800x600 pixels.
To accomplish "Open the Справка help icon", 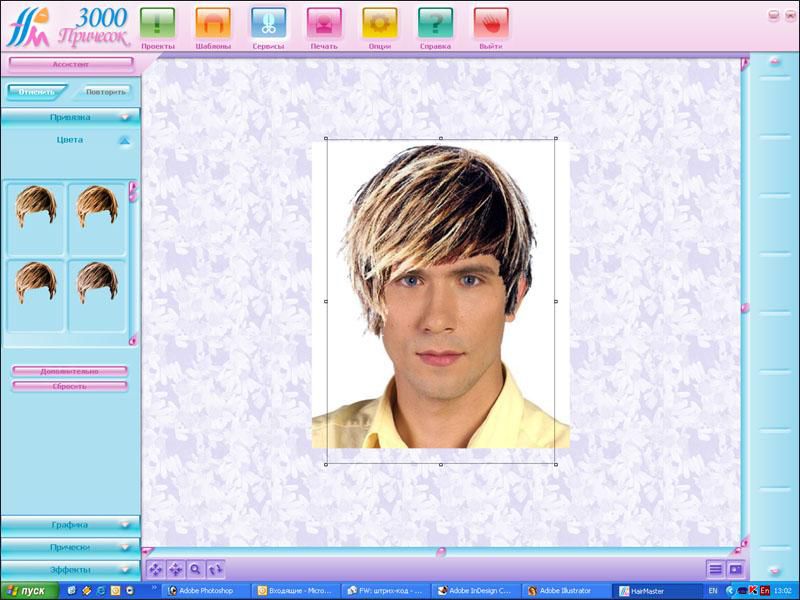I will pos(435,22).
